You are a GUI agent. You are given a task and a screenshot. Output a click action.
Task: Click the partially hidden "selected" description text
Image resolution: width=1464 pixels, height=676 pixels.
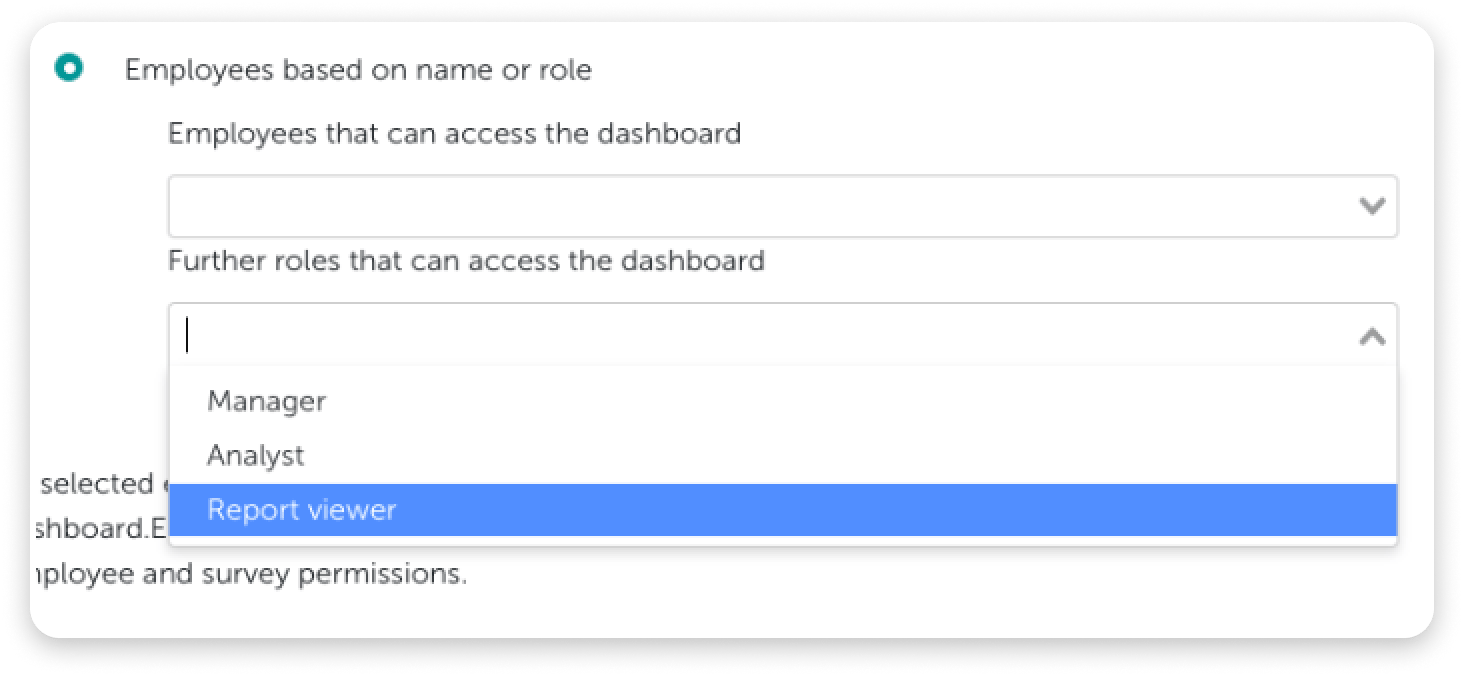[99, 484]
